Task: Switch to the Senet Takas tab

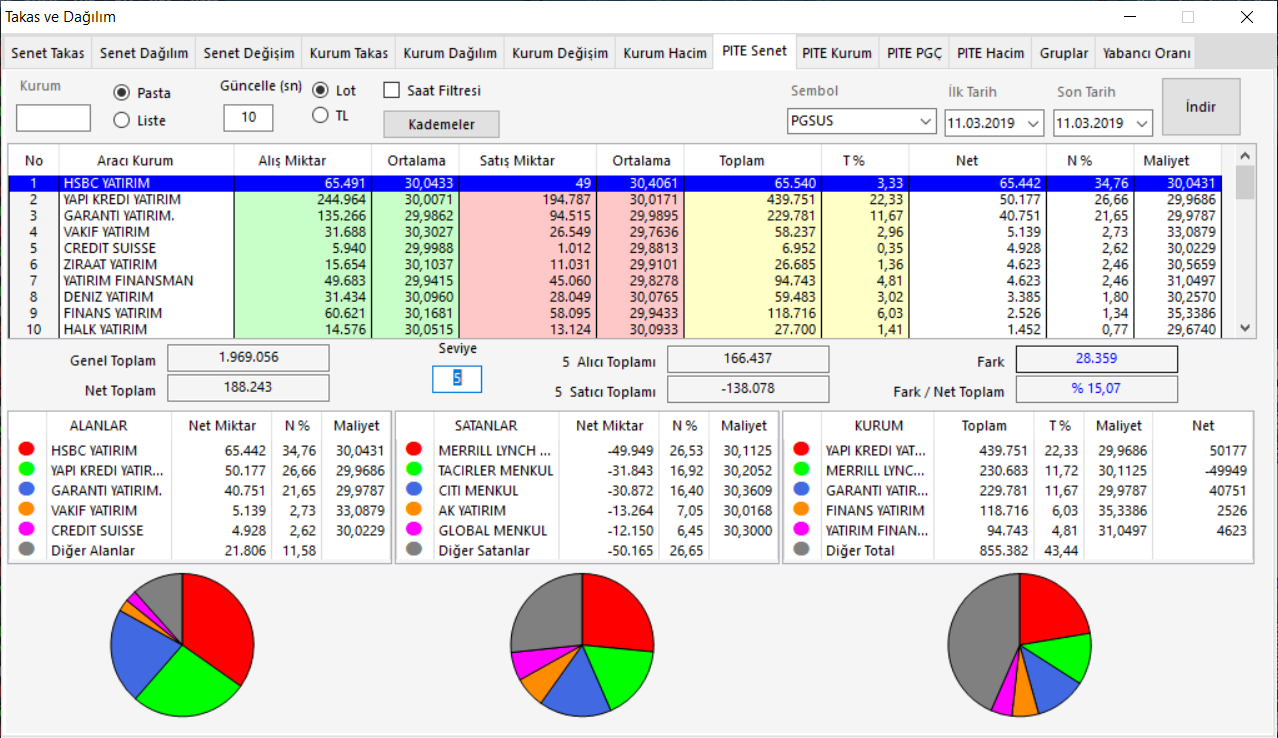Action: click(x=48, y=53)
